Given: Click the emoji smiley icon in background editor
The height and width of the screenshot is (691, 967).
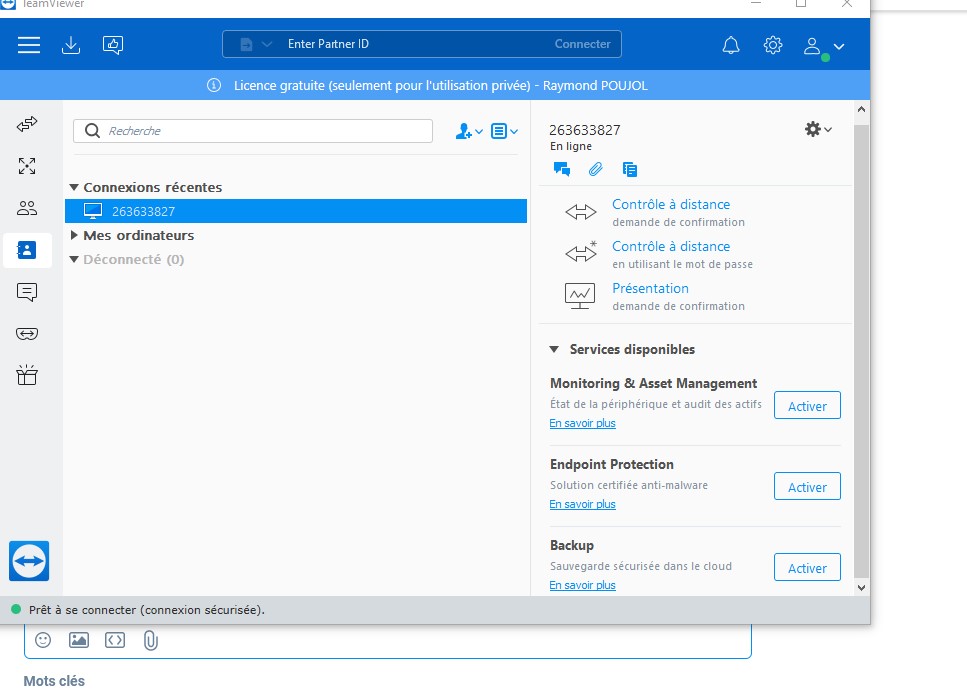Looking at the screenshot, I should [x=43, y=640].
